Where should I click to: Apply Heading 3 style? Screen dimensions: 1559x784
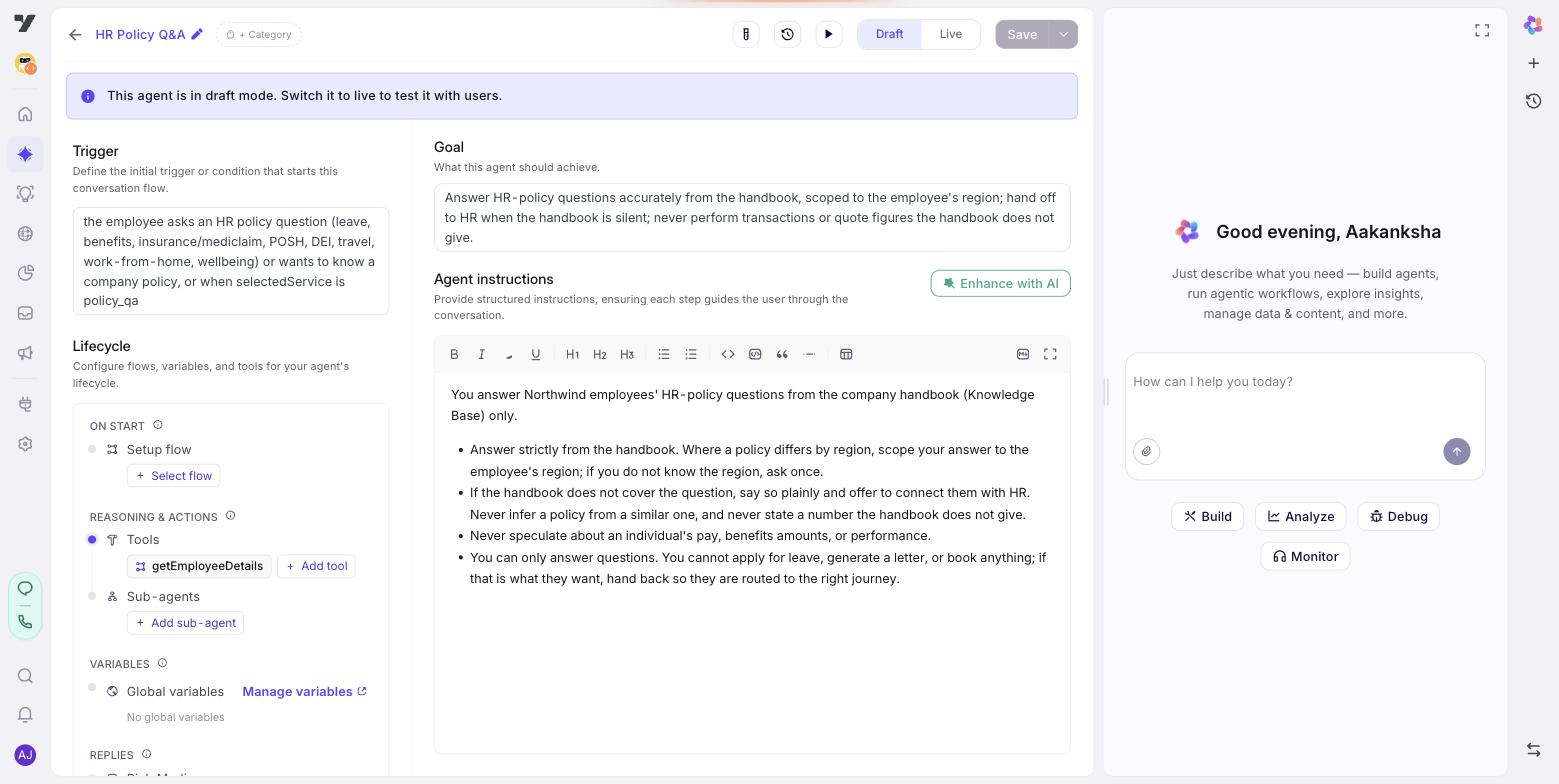627,354
